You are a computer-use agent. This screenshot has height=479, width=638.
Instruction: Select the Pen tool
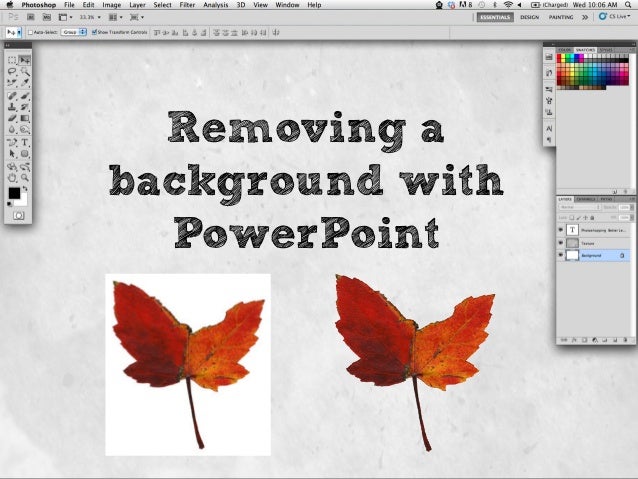click(12, 142)
